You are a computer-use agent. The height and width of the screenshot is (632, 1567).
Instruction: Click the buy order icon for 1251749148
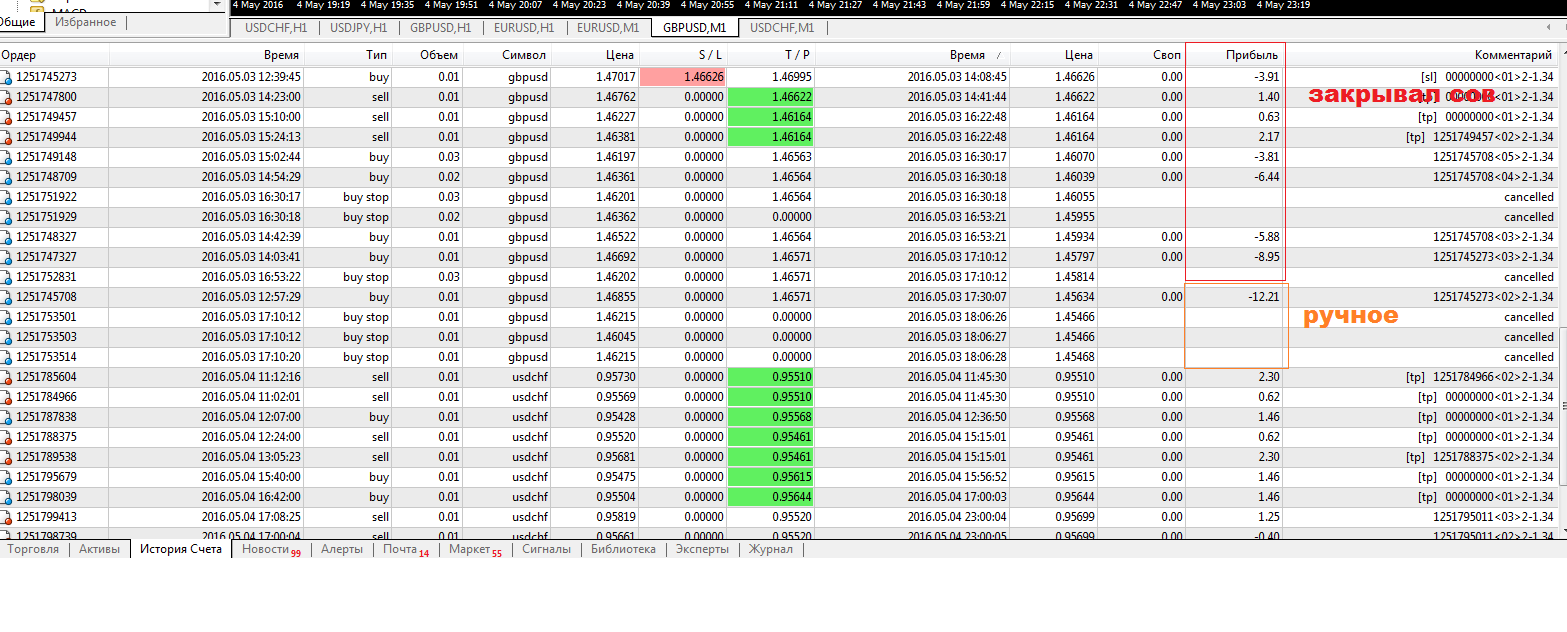pyautogui.click(x=7, y=157)
